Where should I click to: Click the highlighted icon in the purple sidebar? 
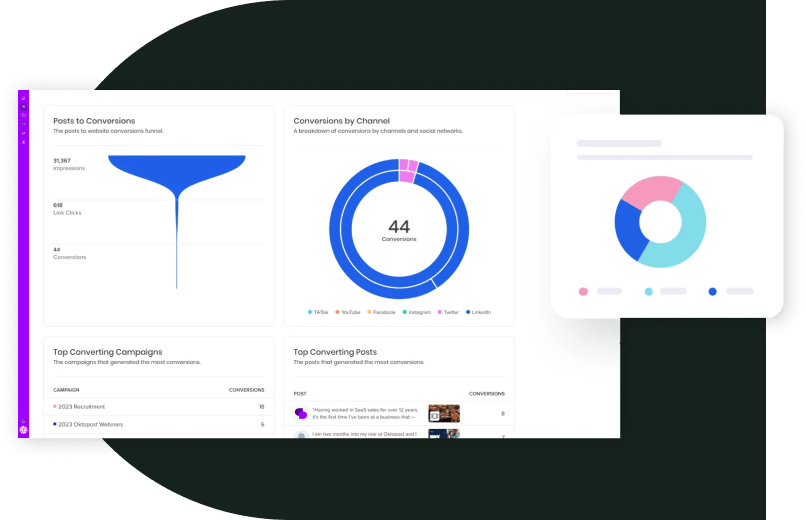point(23,106)
